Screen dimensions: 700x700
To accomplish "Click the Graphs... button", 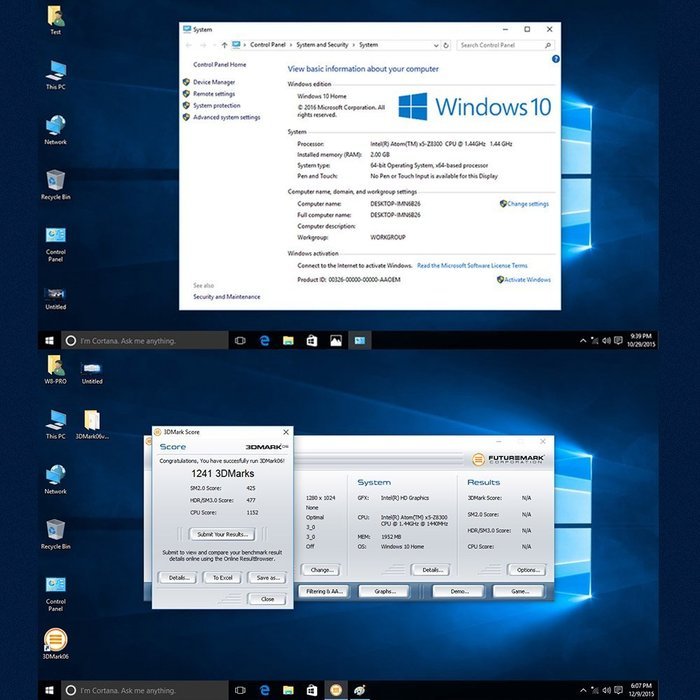I will pyautogui.click(x=384, y=591).
